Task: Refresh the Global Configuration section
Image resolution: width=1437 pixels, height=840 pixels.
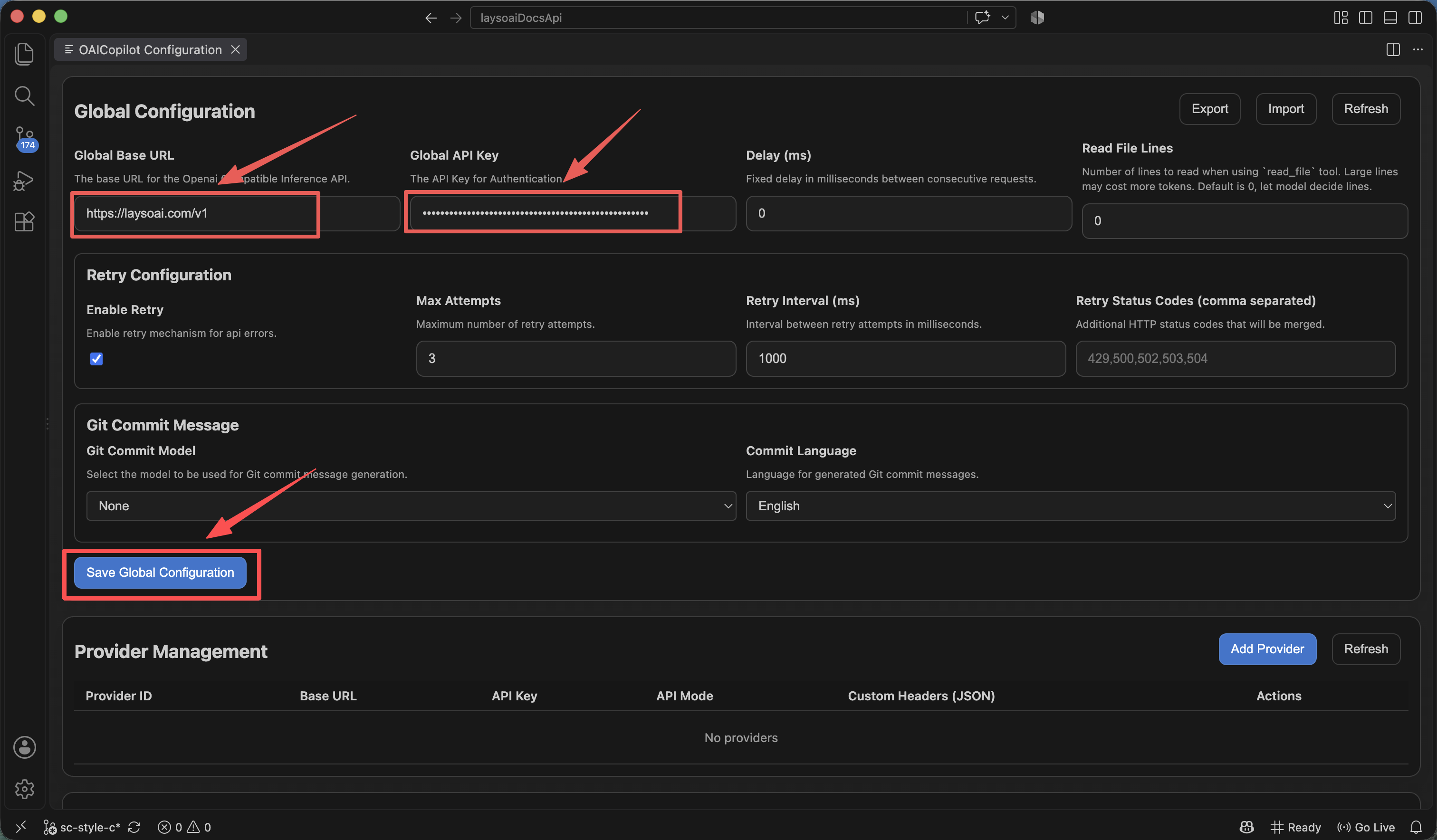Action: (1366, 109)
